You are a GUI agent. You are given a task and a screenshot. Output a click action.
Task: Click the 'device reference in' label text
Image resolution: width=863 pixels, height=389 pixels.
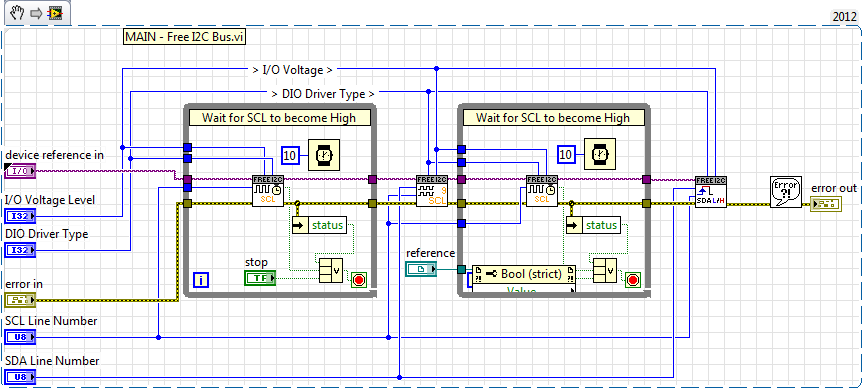point(54,155)
